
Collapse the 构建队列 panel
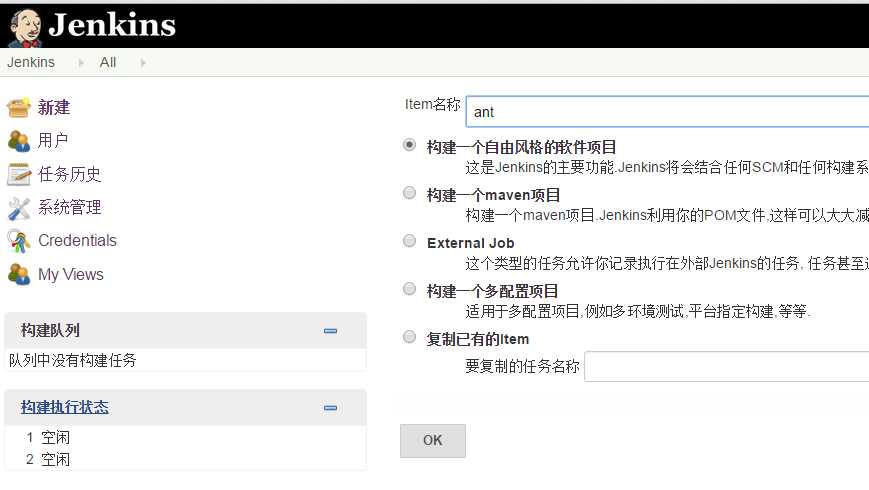click(330, 331)
